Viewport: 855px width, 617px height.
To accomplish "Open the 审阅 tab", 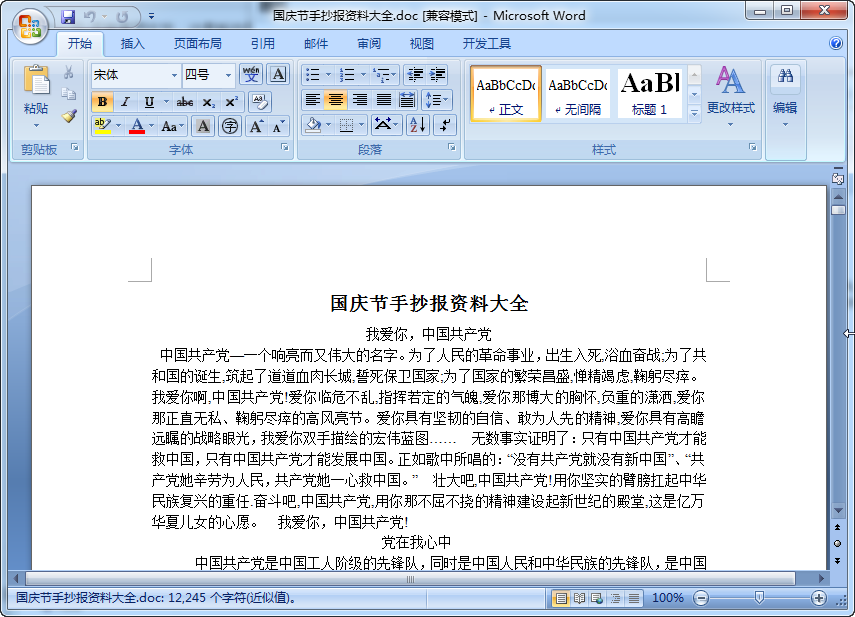I will (x=369, y=44).
